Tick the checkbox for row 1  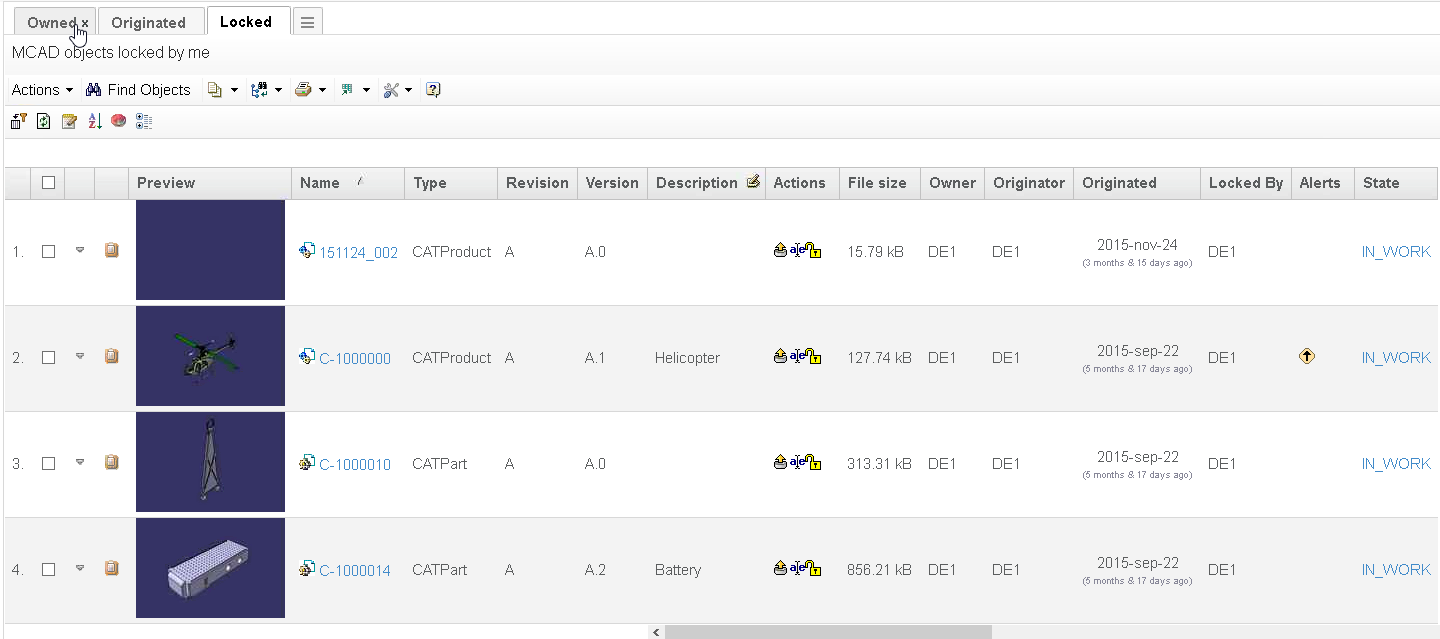(x=48, y=252)
